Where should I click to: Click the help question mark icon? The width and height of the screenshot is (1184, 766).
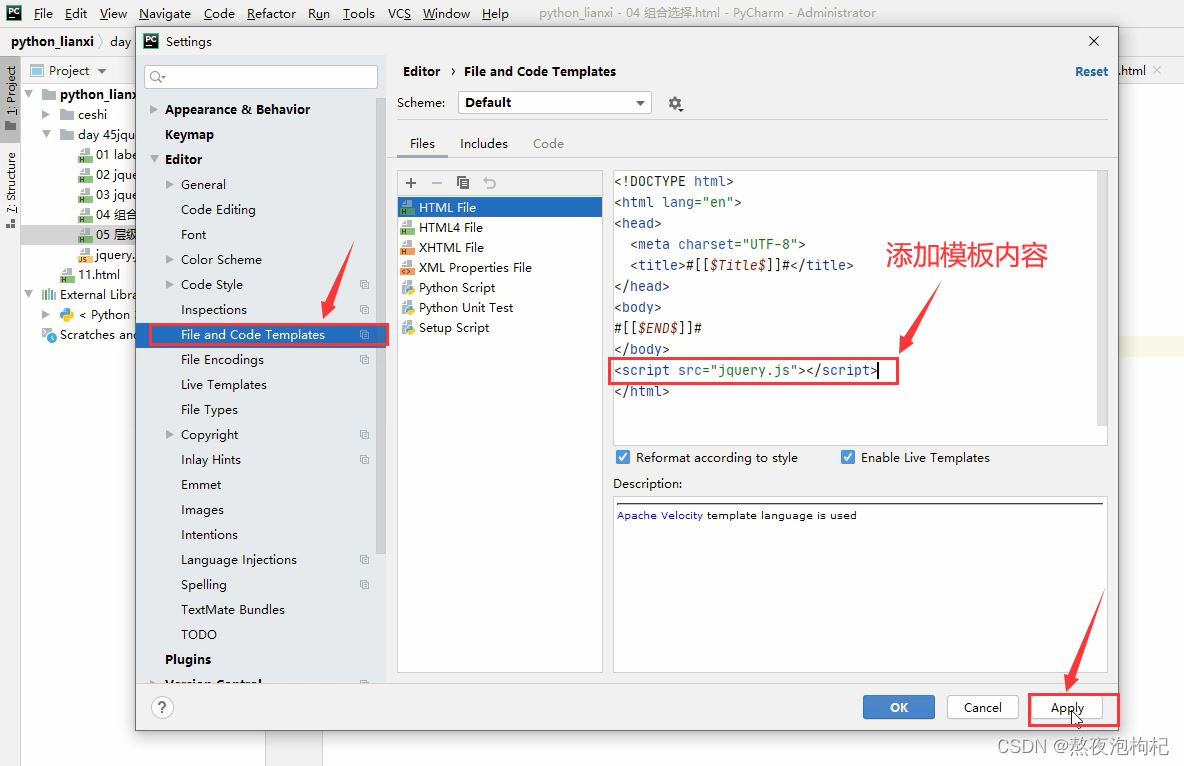click(x=162, y=709)
